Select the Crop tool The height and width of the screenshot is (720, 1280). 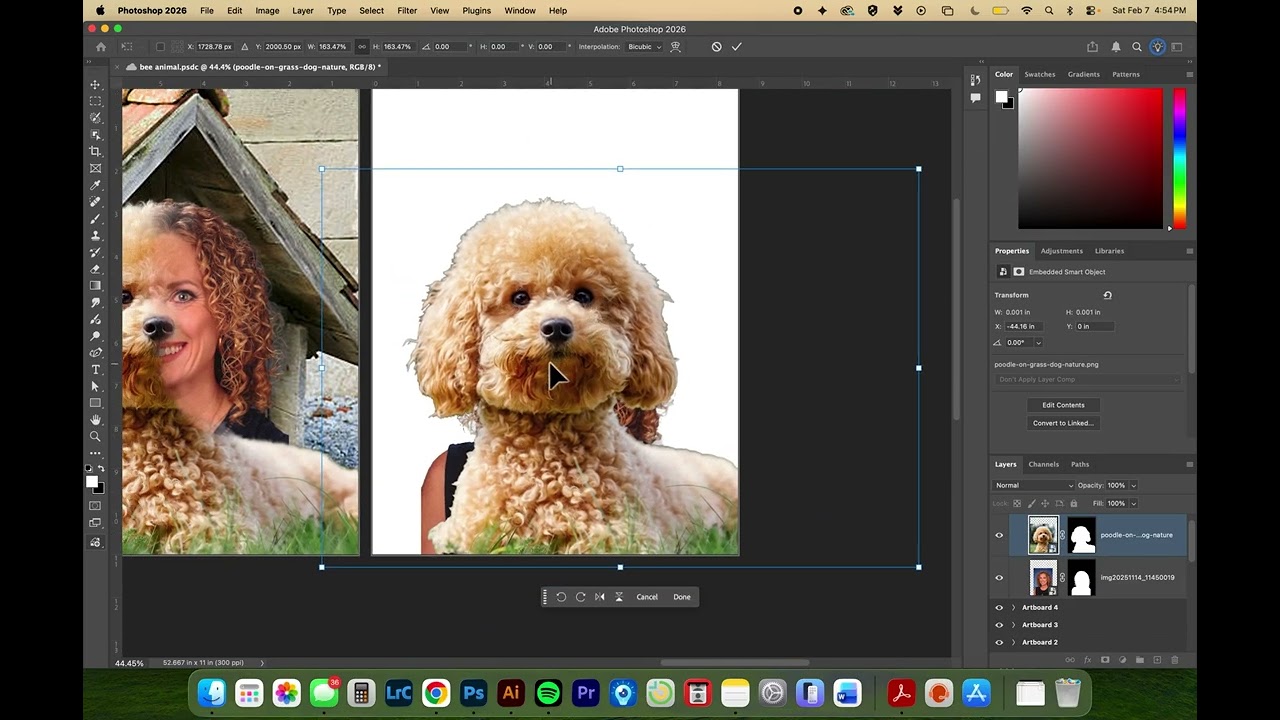pos(96,151)
